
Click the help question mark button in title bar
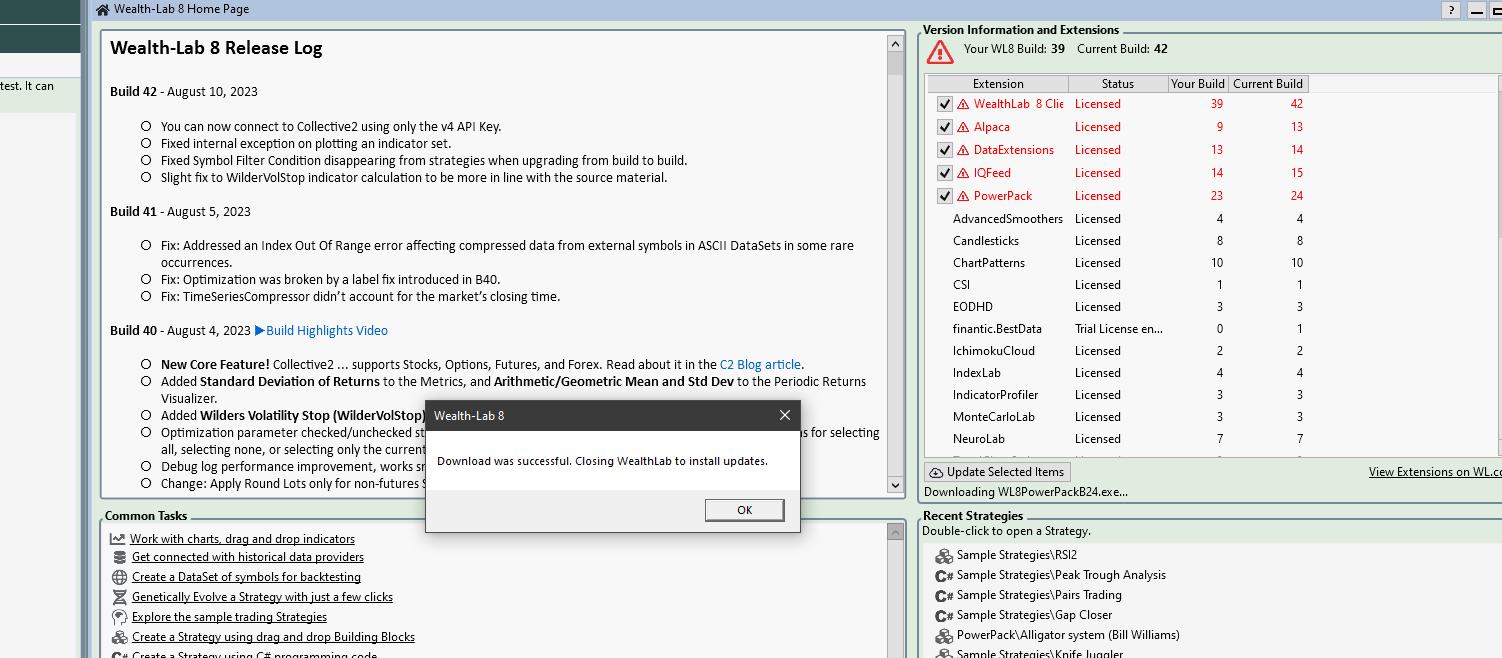pyautogui.click(x=1451, y=10)
